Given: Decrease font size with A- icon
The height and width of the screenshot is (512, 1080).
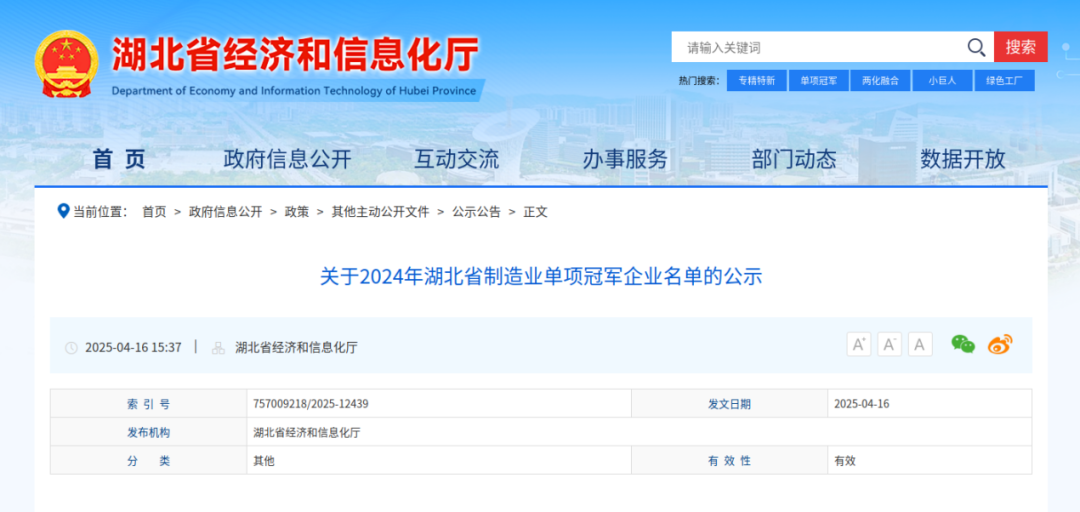Looking at the screenshot, I should pyautogui.click(x=889, y=344).
